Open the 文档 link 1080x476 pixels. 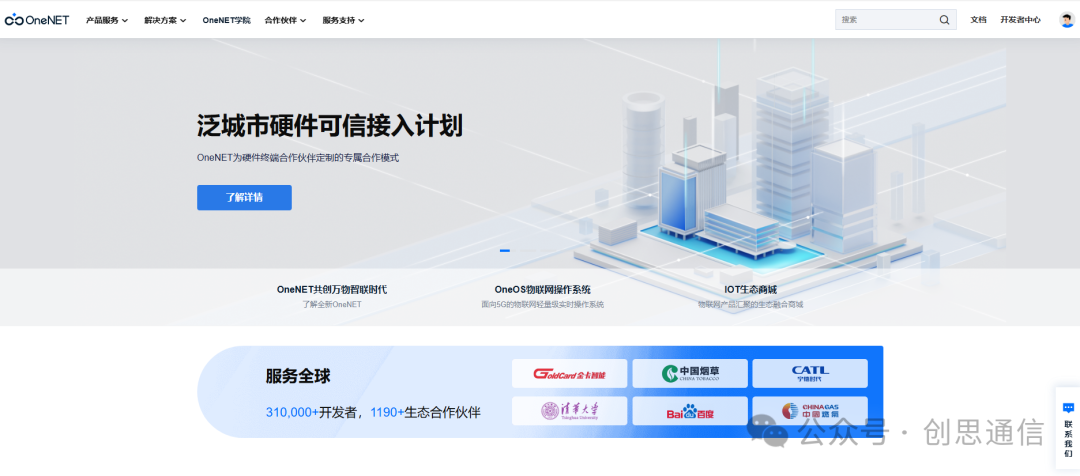(978, 20)
